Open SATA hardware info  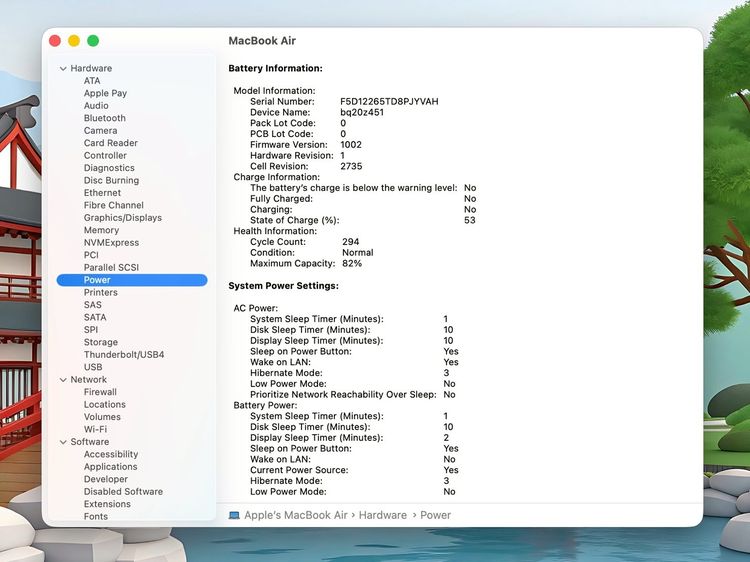(x=95, y=317)
